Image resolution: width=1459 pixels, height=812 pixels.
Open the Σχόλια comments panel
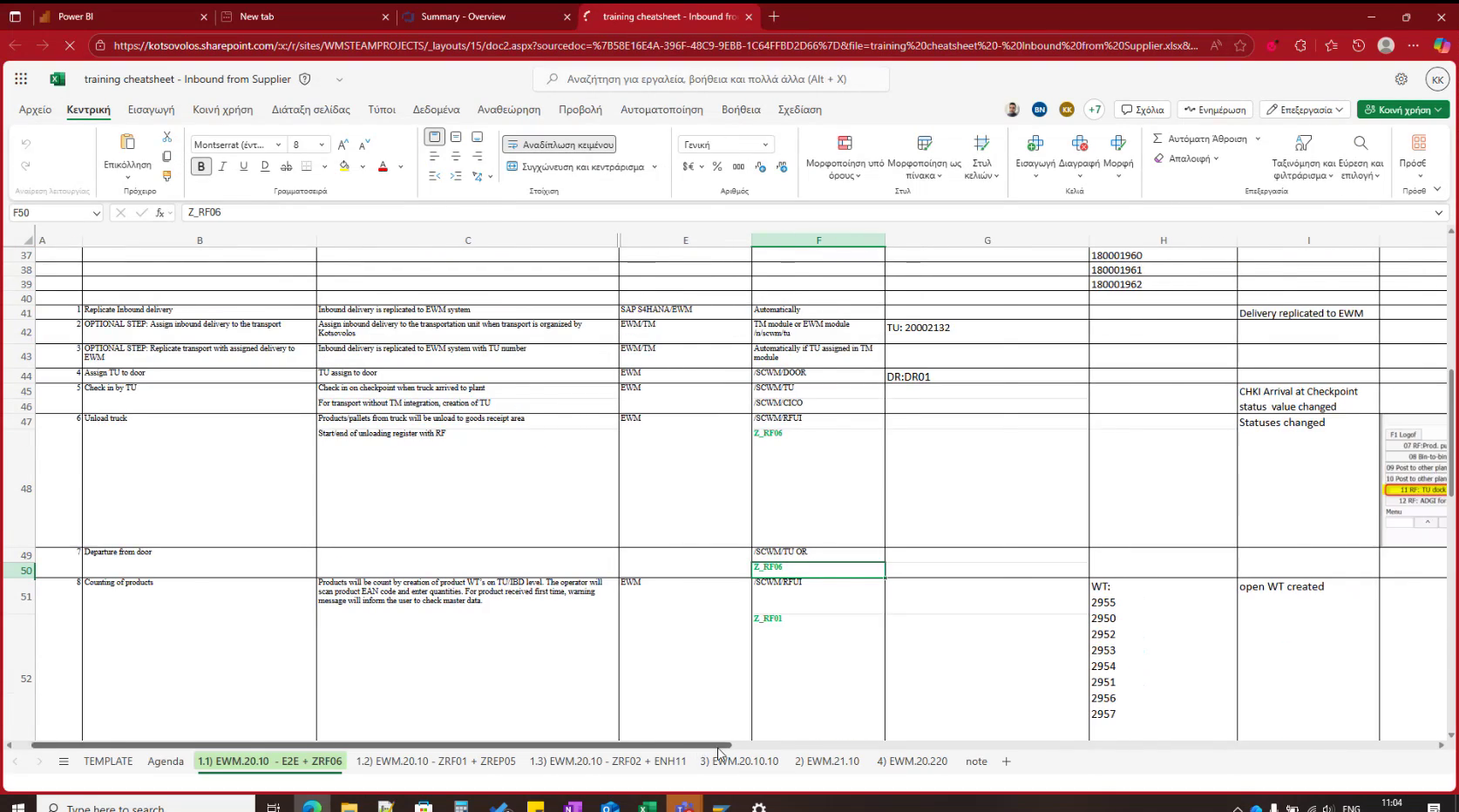coord(1142,109)
